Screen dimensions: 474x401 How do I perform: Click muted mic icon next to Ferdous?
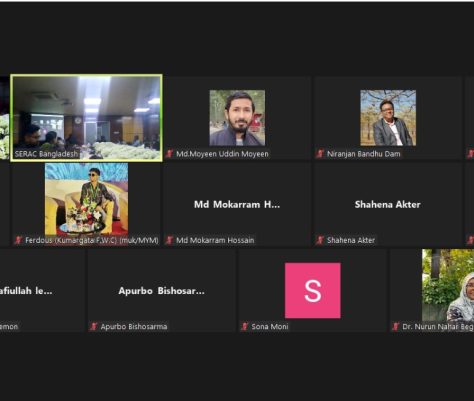[18, 240]
